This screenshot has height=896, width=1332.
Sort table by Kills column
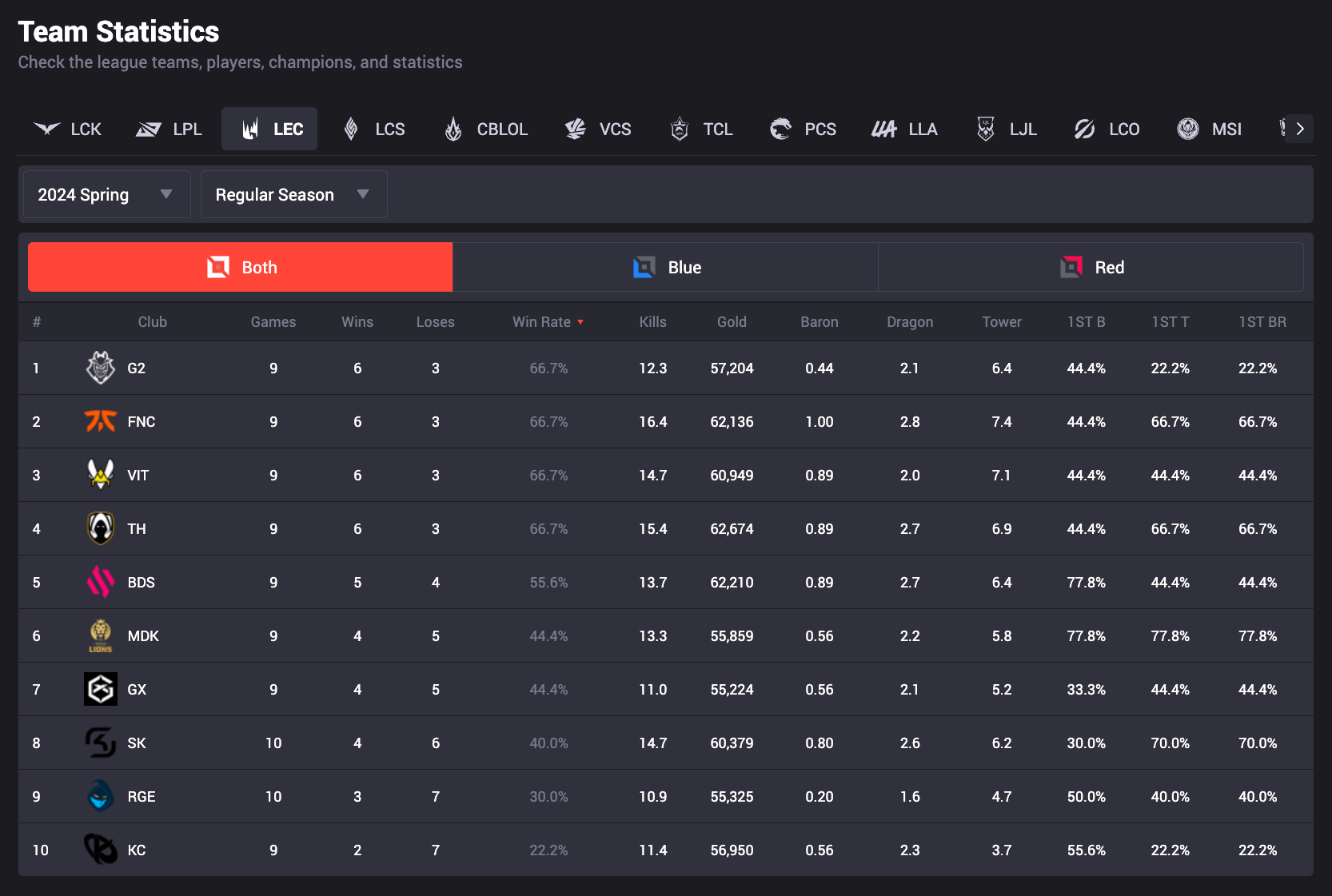pos(653,321)
